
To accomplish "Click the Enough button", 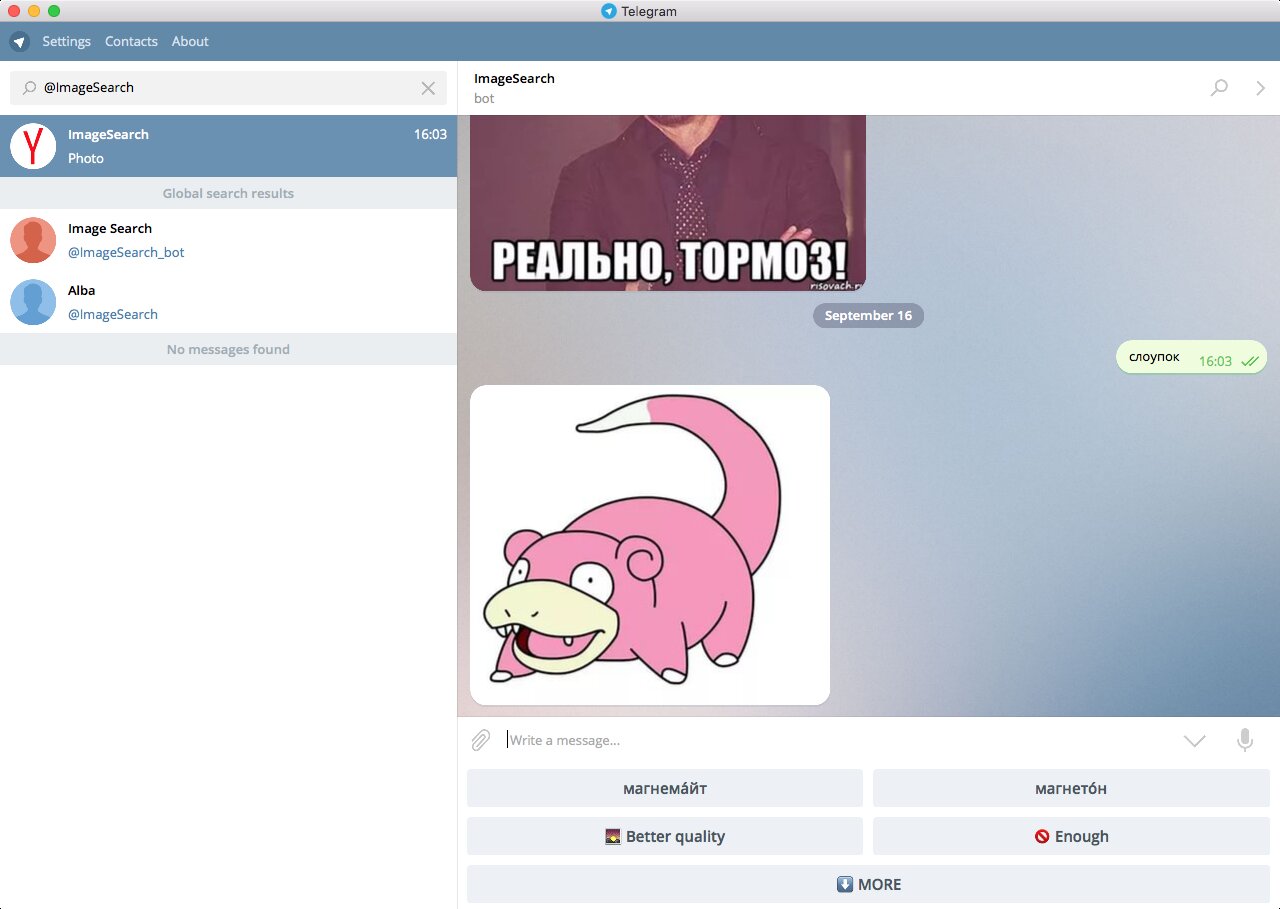I will point(1071,836).
